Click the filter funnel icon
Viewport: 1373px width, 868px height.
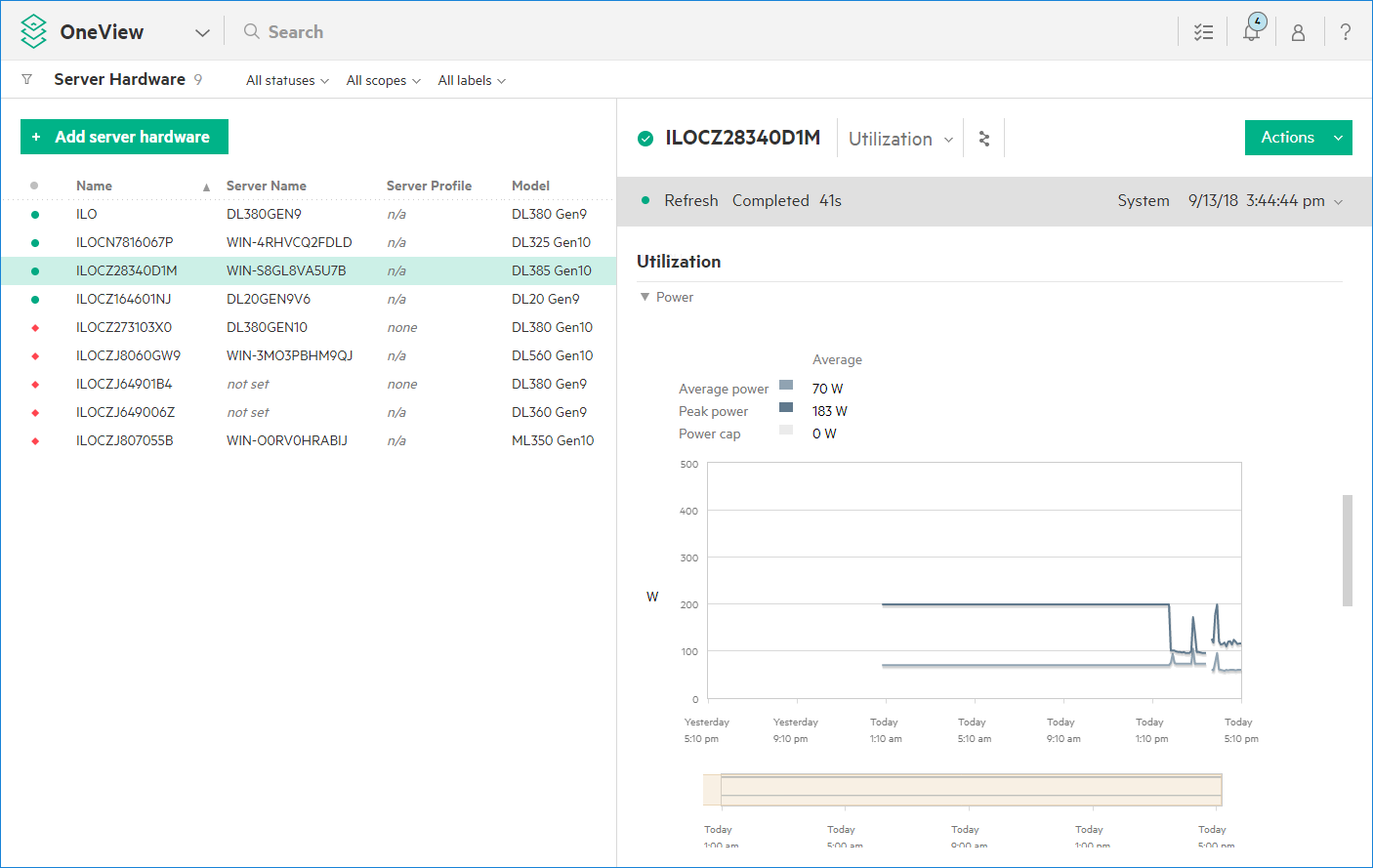[27, 80]
